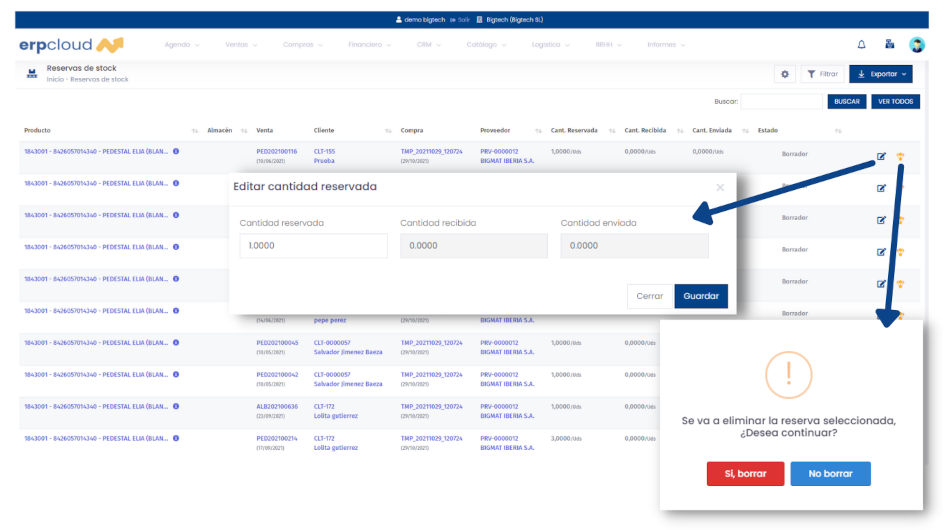Click the VER TODOS button
Viewport: 950px width, 530px height.
[895, 102]
